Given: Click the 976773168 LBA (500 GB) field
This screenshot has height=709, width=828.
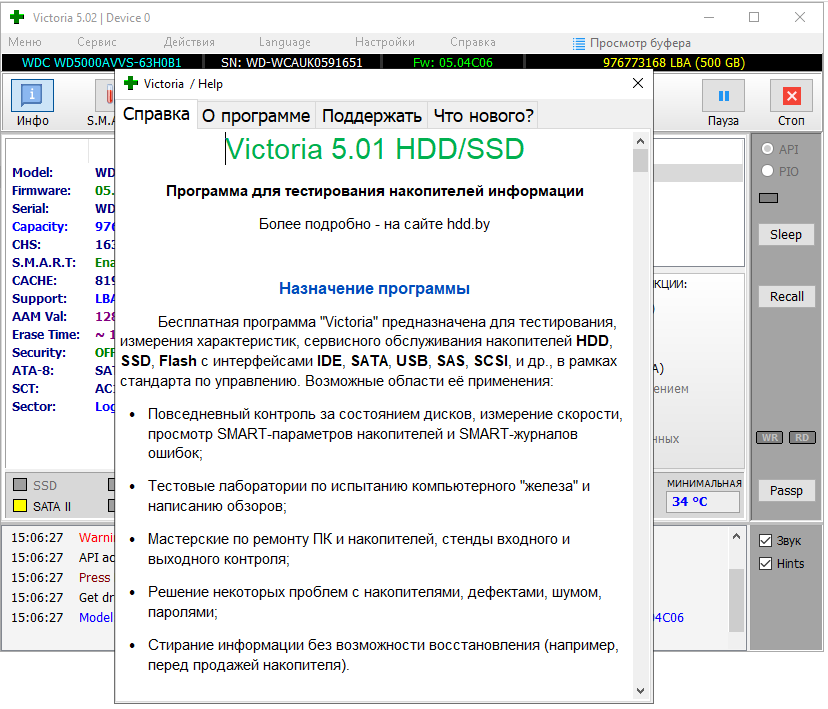Looking at the screenshot, I should [674, 63].
